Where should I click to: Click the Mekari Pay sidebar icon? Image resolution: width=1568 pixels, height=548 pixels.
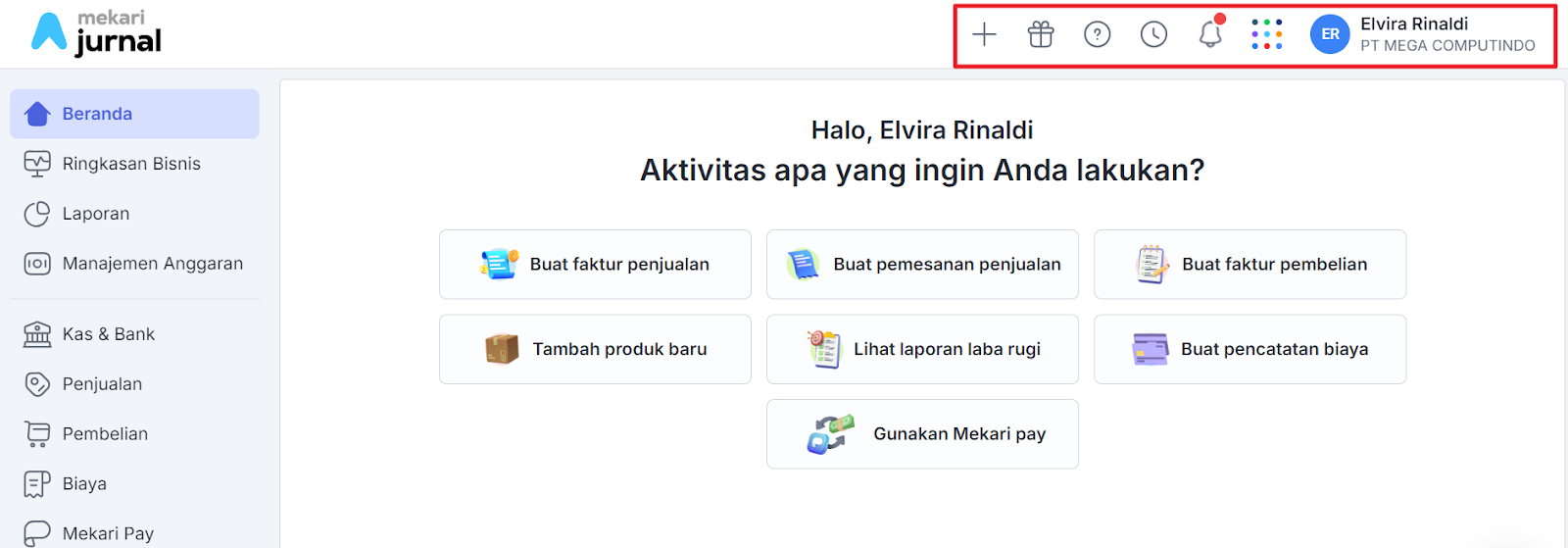coord(37,533)
